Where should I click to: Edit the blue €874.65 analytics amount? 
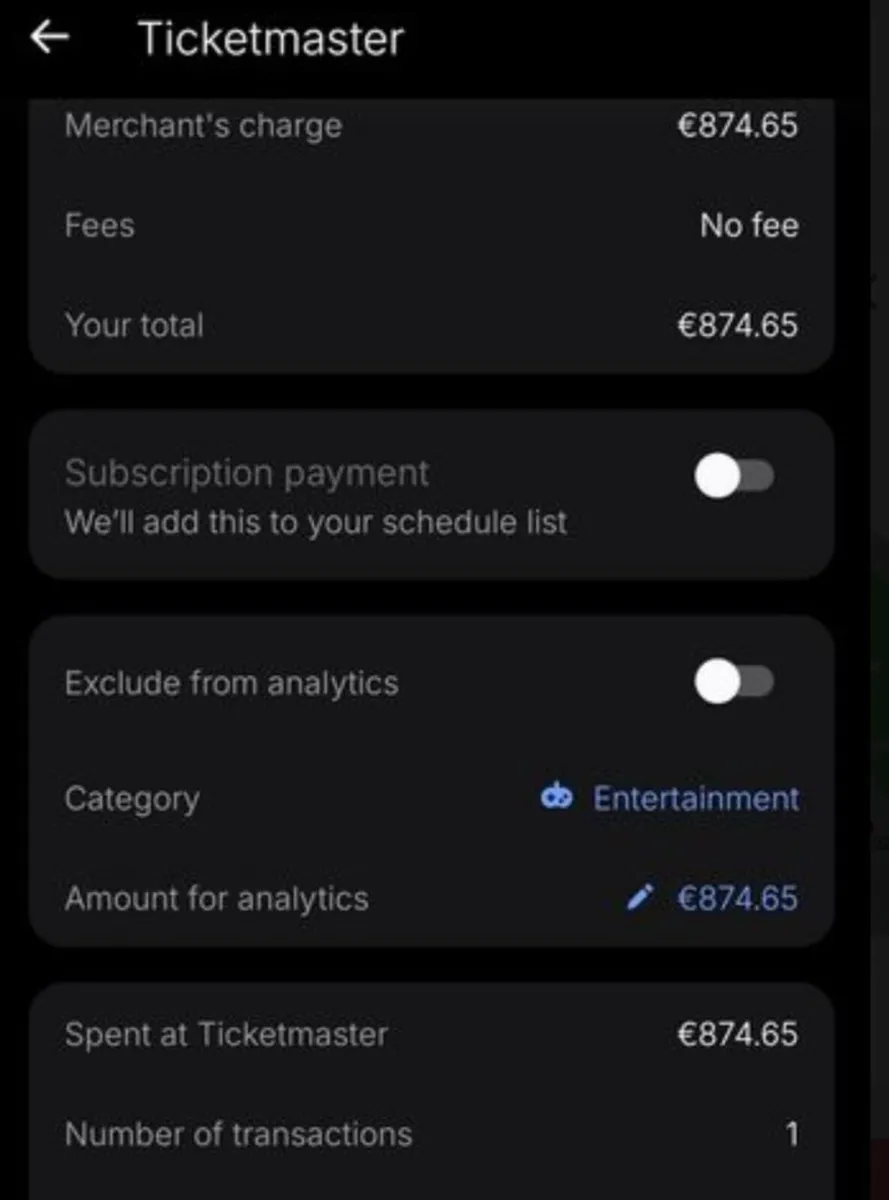(737, 898)
